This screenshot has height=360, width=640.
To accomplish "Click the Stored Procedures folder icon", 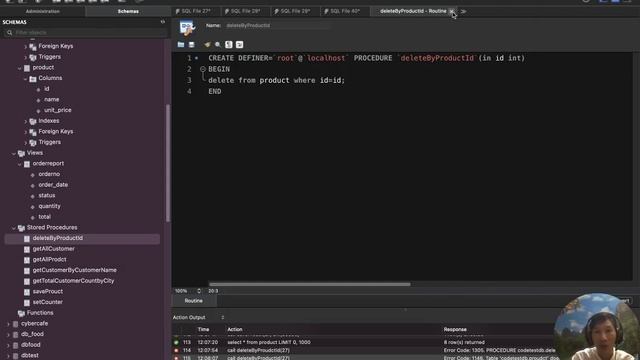I will click(x=21, y=228).
